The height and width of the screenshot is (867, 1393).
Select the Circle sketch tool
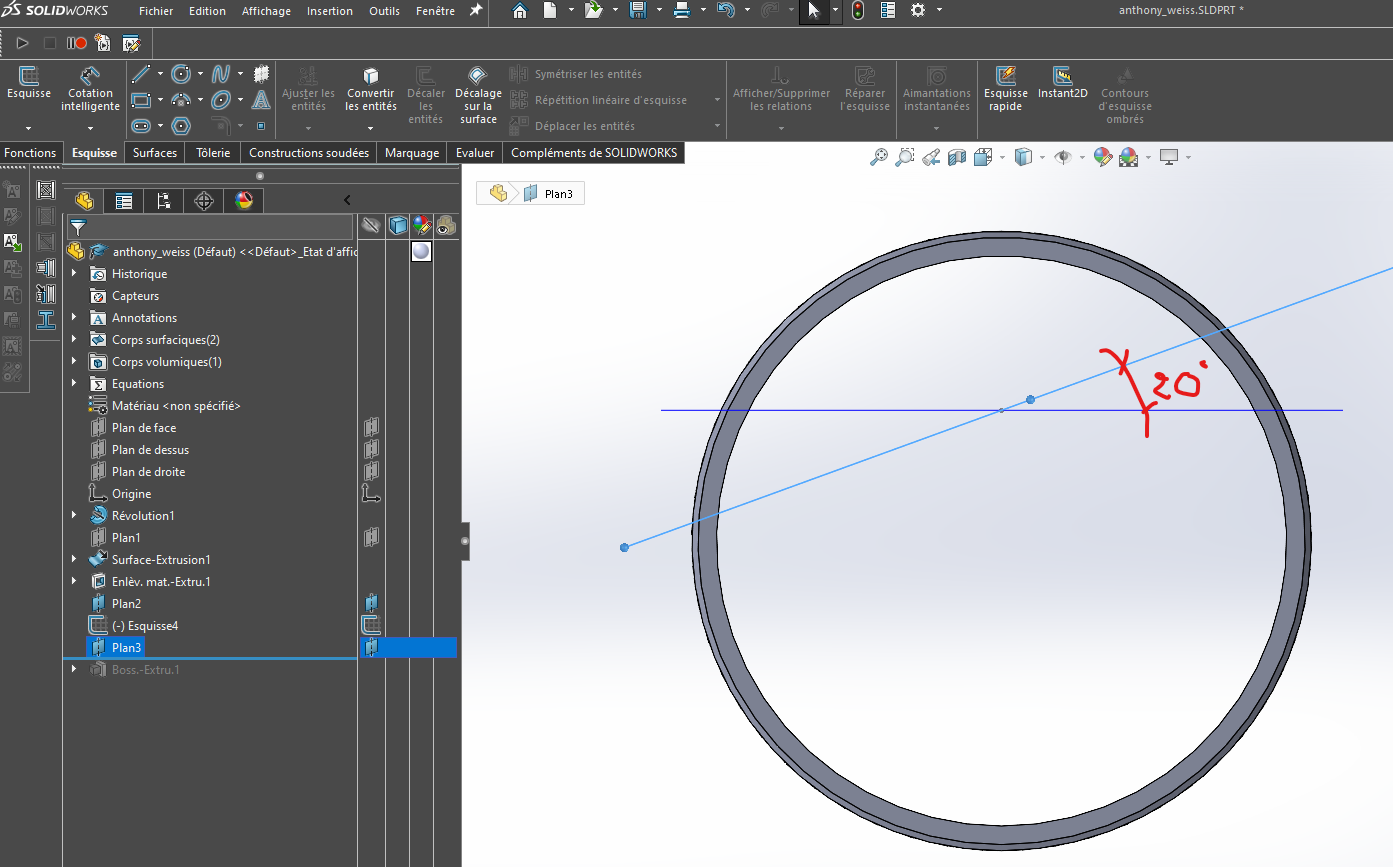pyautogui.click(x=181, y=74)
